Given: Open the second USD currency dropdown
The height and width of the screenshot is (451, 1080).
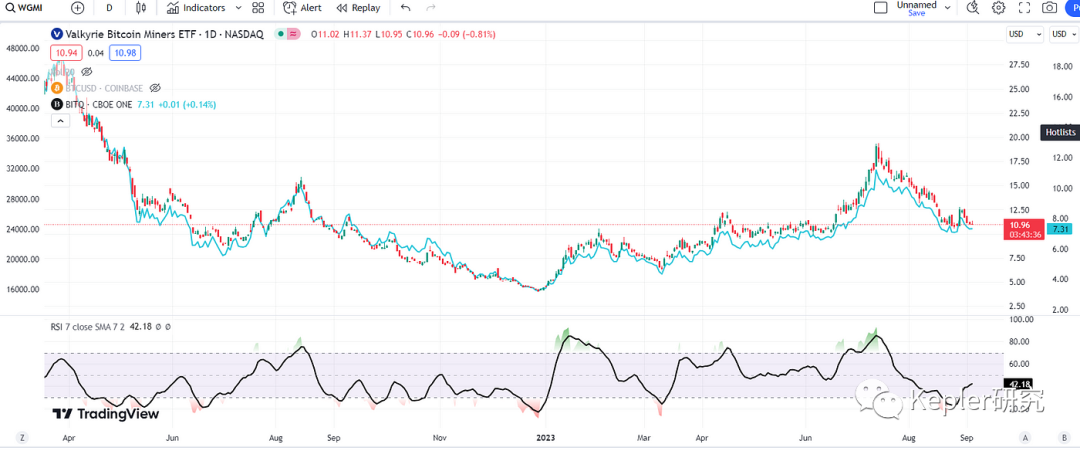Looking at the screenshot, I should [1064, 35].
